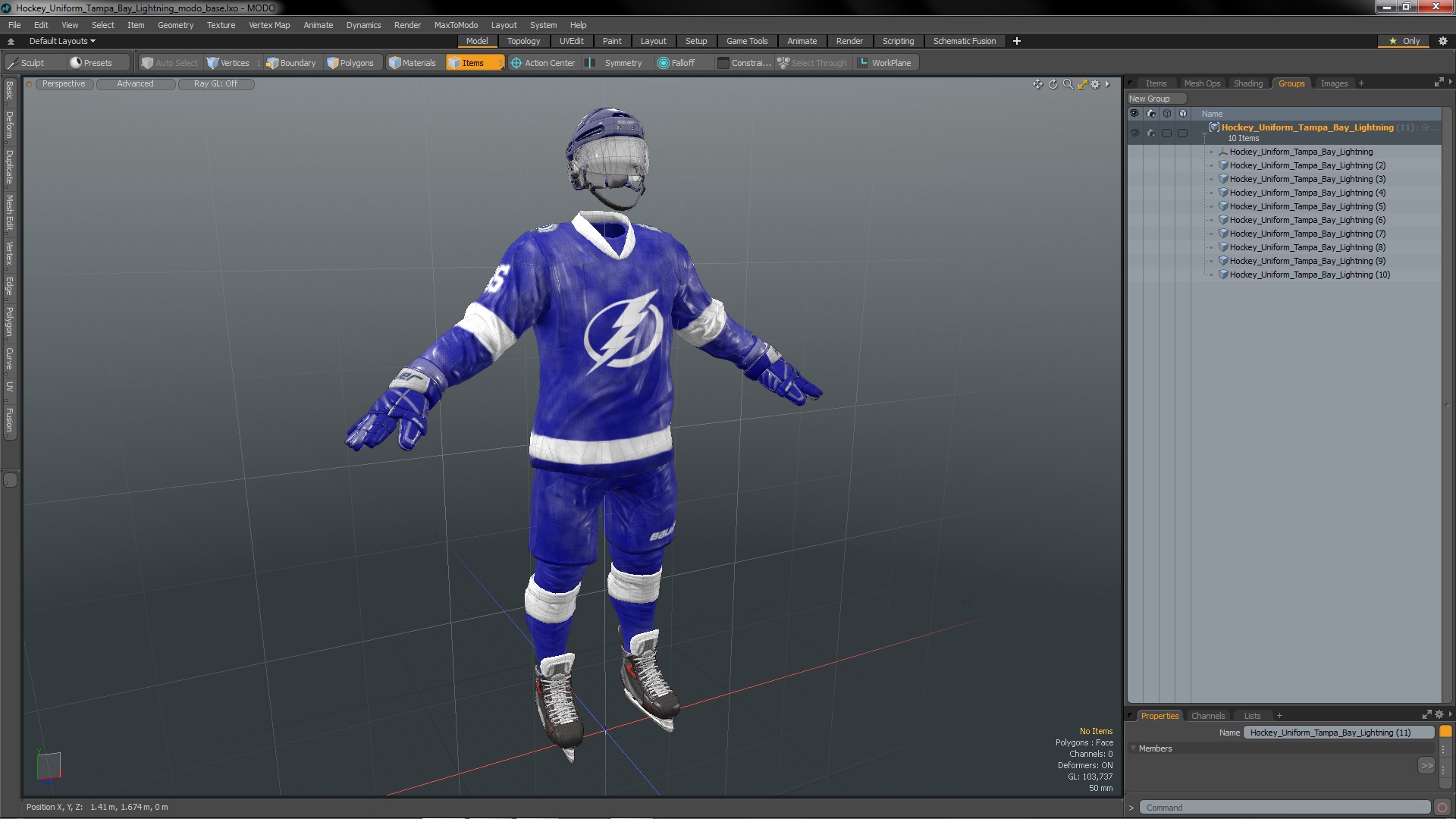1456x819 pixels.
Task: Click the Groups panel side arrow
Action: pos(1450,82)
